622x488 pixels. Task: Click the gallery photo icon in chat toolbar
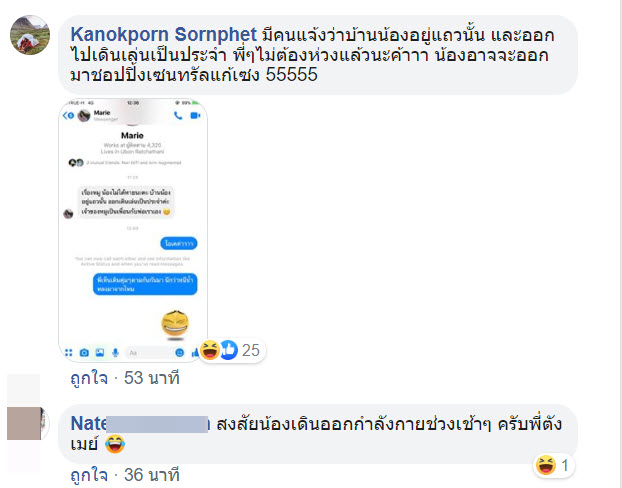[100, 352]
